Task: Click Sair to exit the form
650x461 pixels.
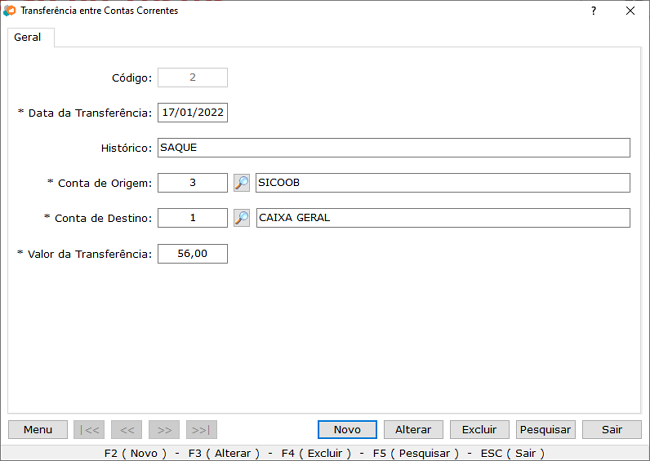Action: 611,429
